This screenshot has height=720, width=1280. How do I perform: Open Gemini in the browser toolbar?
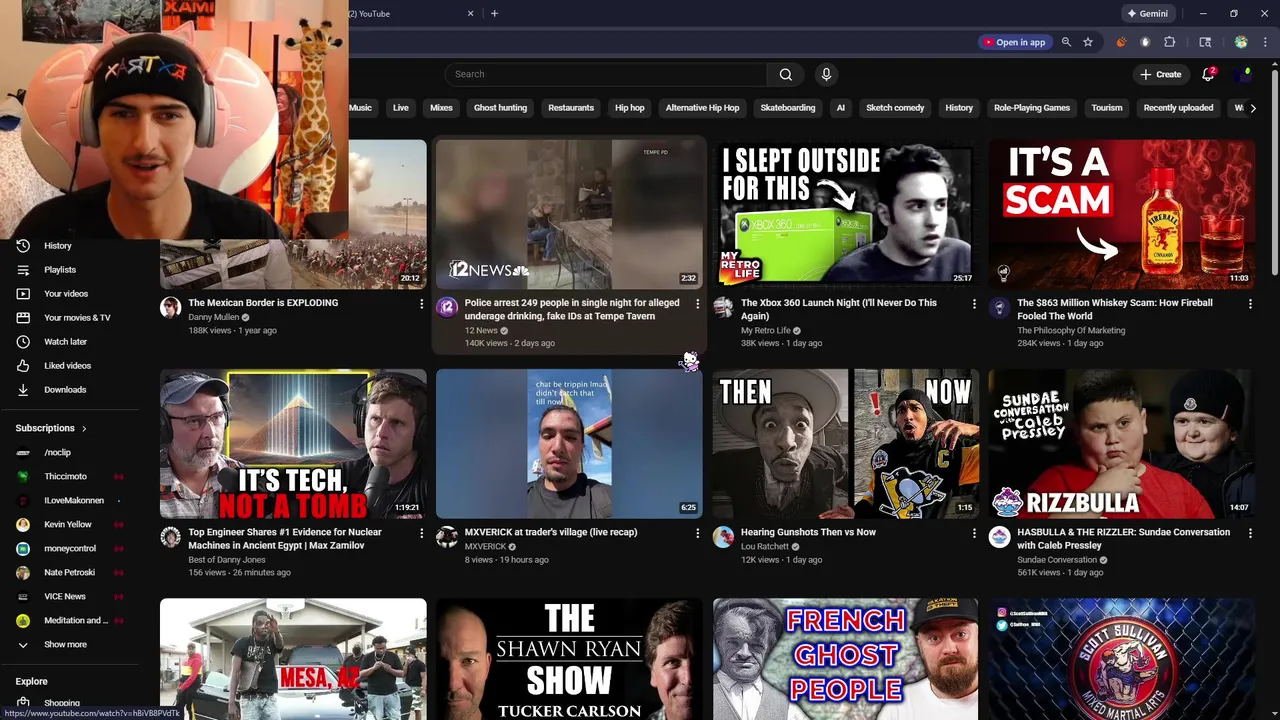pos(1147,14)
